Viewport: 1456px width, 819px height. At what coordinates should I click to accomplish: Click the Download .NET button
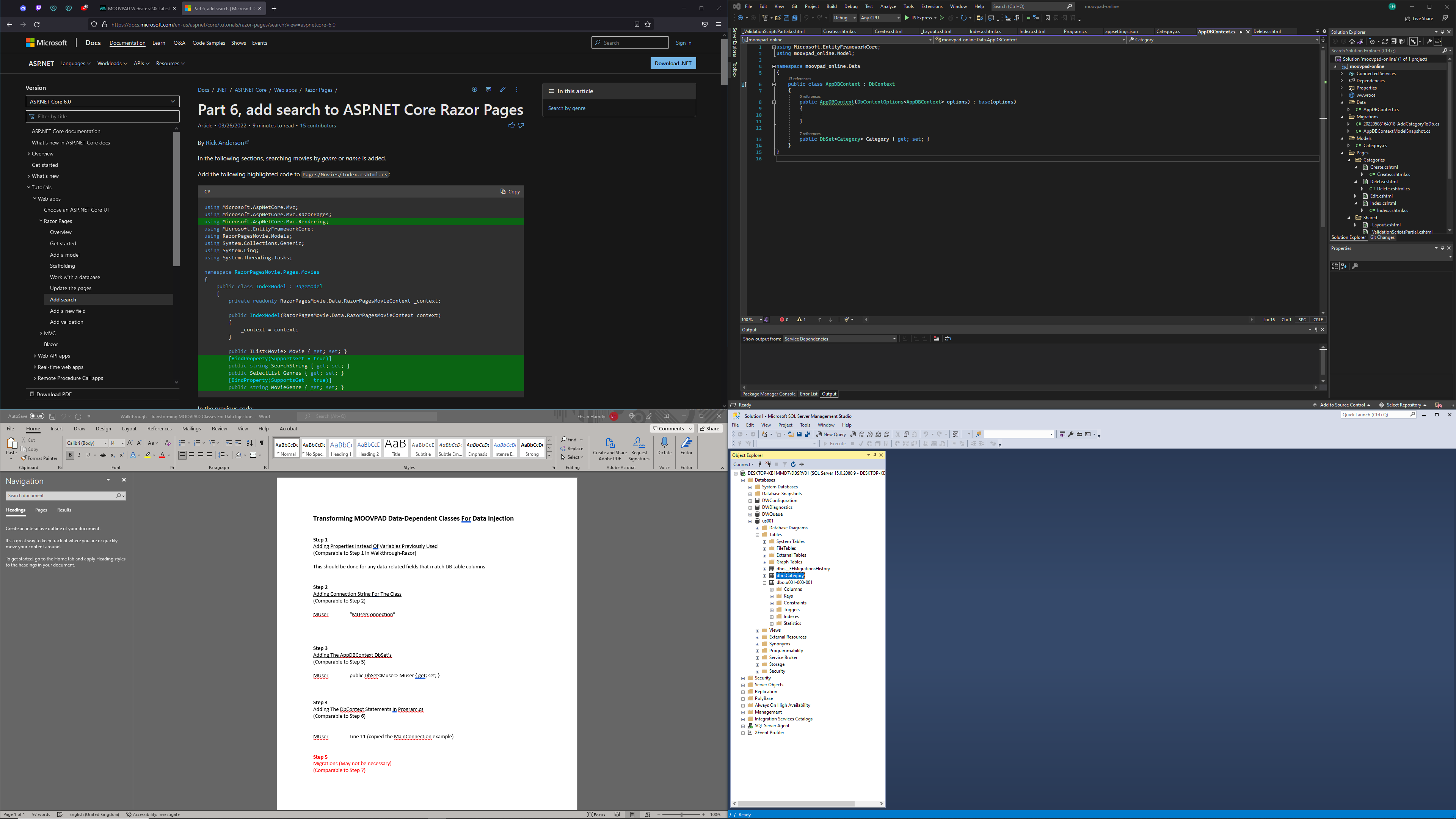(673, 63)
